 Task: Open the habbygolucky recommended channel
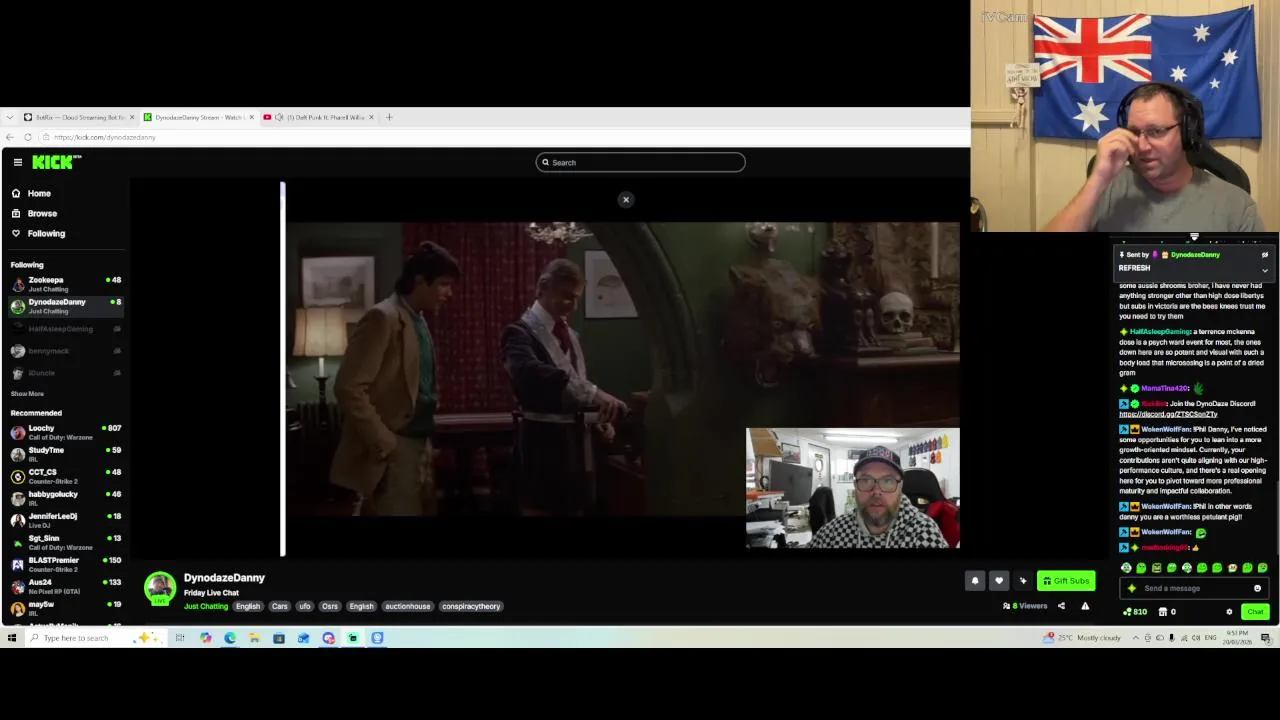pyautogui.click(x=65, y=498)
